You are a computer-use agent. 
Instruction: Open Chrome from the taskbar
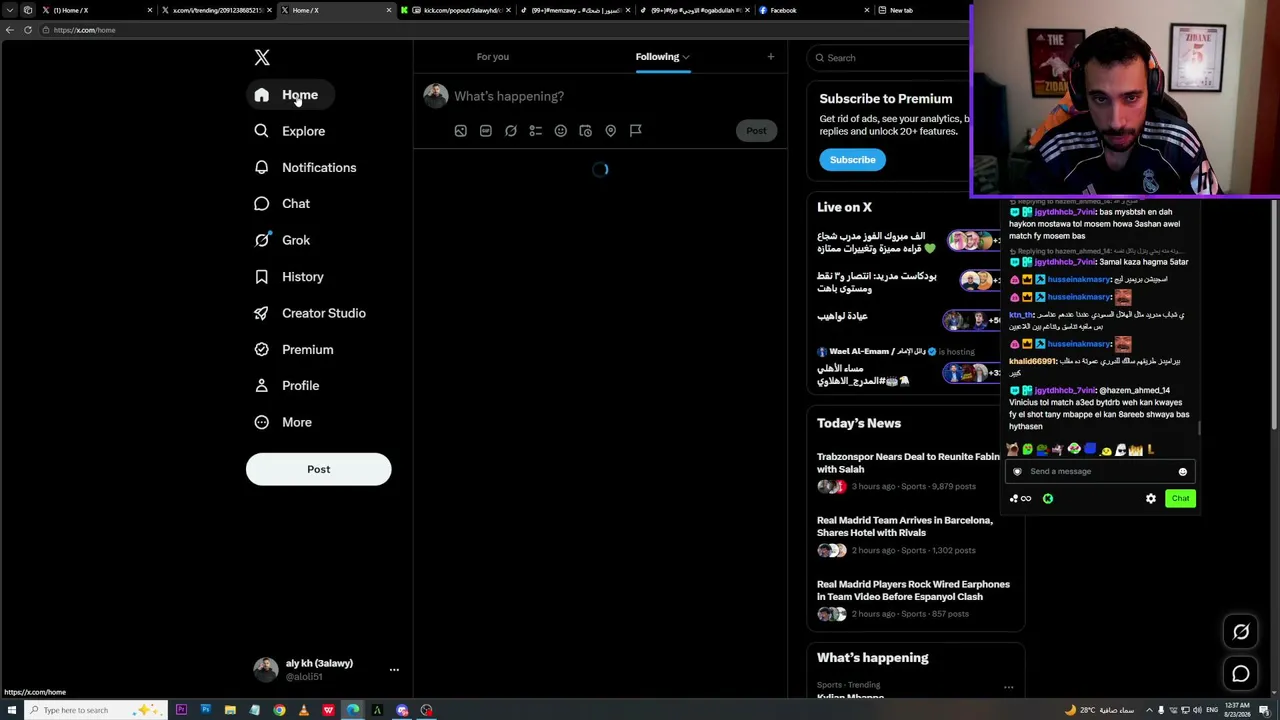279,710
